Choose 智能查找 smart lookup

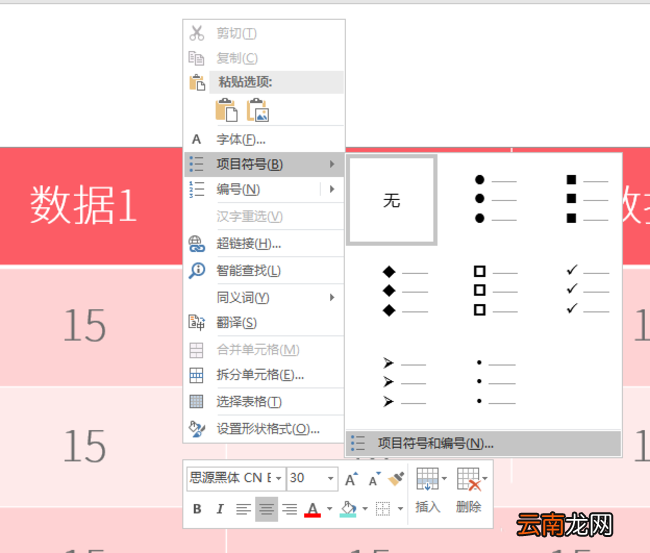pyautogui.click(x=264, y=271)
